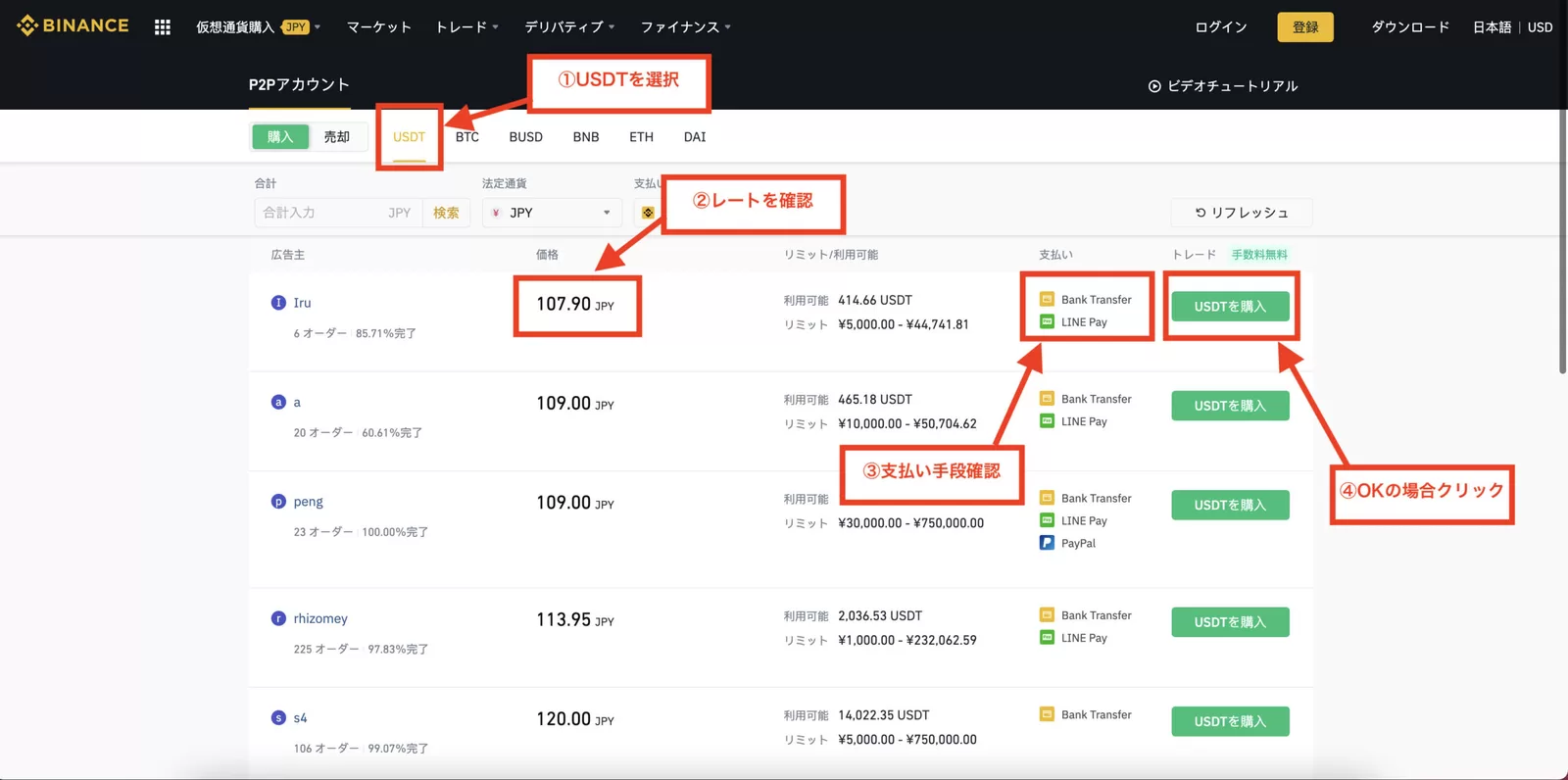Click the 113.95 JPY price
Screen dimensions: 1568x780
575,620
